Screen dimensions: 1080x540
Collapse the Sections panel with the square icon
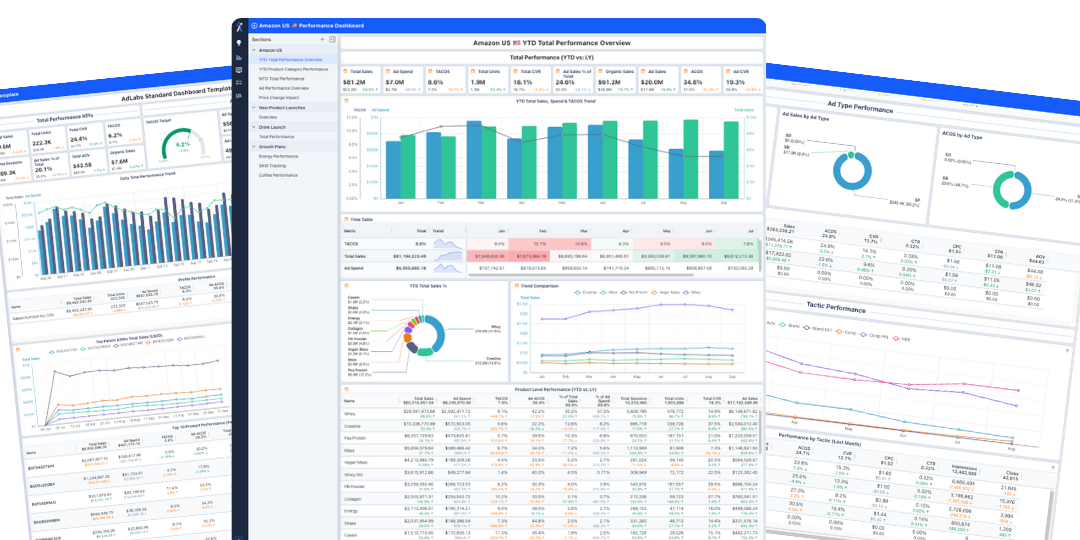[332, 39]
